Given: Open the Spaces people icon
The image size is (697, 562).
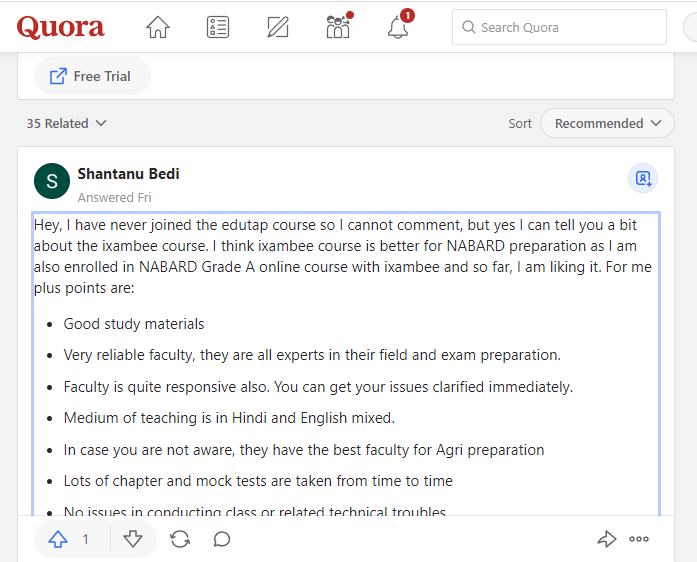Looking at the screenshot, I should pos(338,27).
